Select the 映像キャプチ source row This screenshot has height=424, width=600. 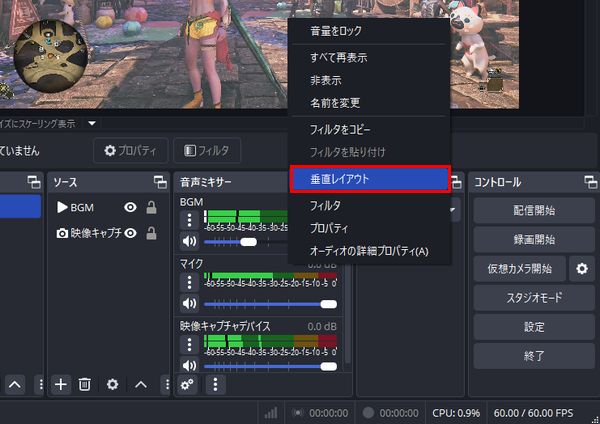(108, 233)
